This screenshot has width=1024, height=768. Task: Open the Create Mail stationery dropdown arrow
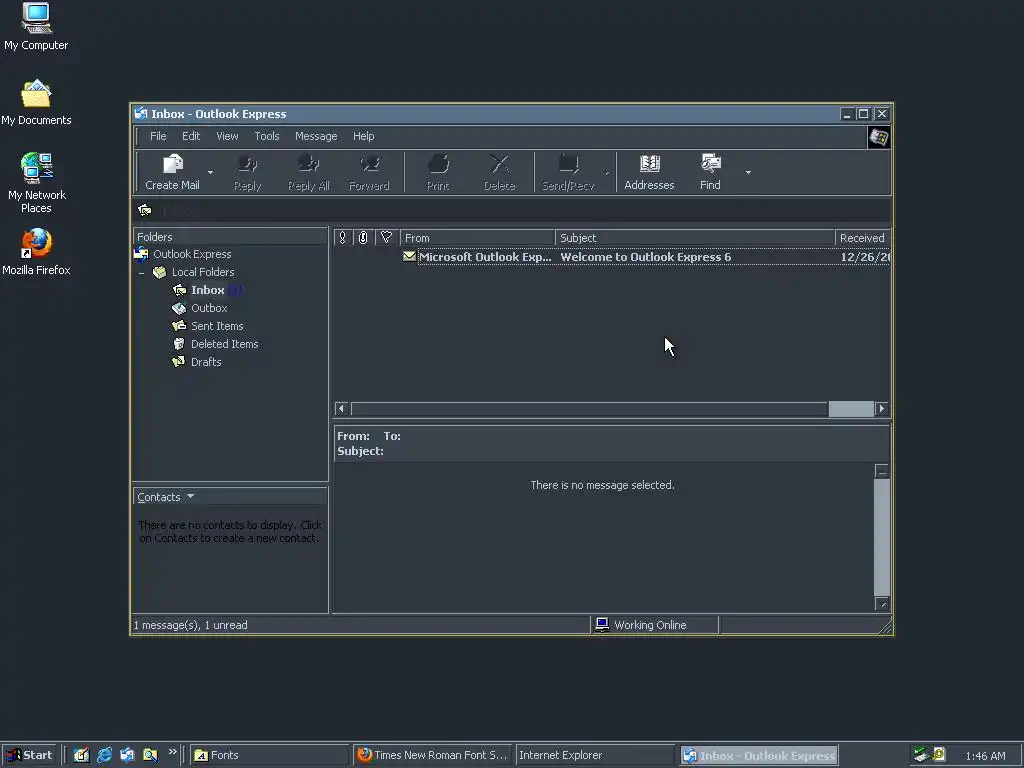[x=210, y=172]
